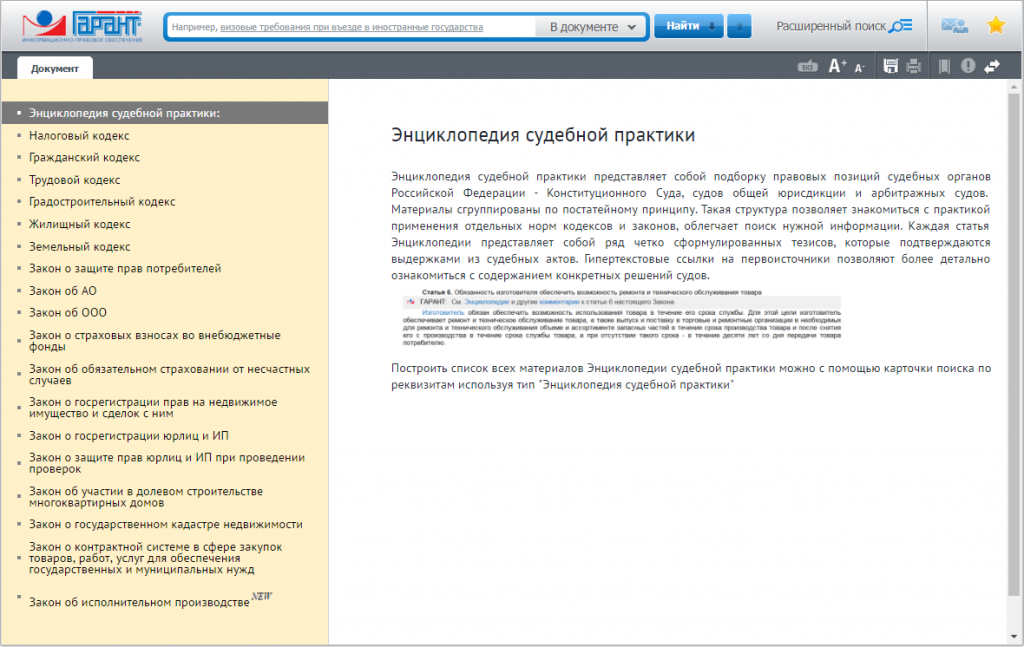The width and height of the screenshot is (1024, 647).
Task: Open Налоговый кодекс in the sidebar
Action: point(79,136)
